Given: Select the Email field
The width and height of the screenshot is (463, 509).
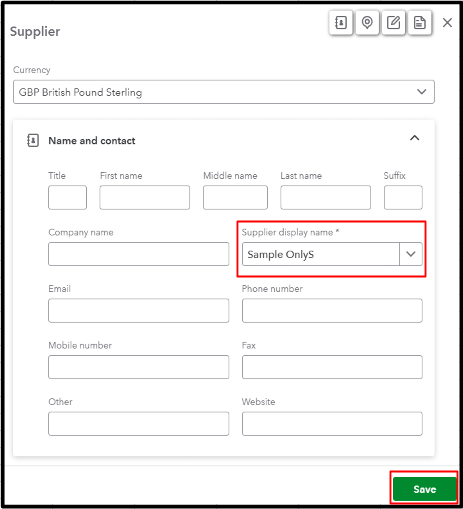Looking at the screenshot, I should [139, 311].
